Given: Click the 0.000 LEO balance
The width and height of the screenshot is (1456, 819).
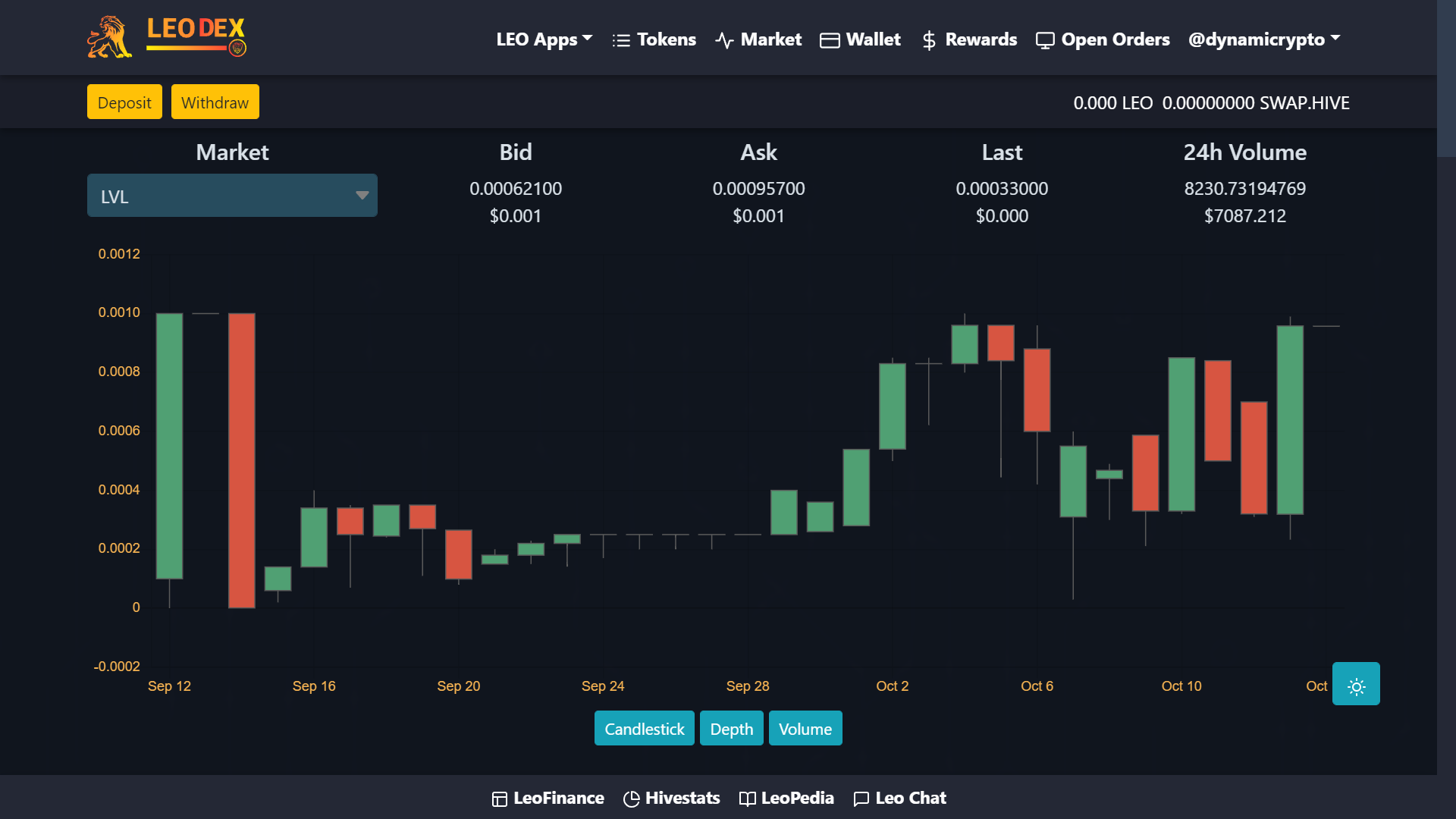Looking at the screenshot, I should pos(1112,103).
